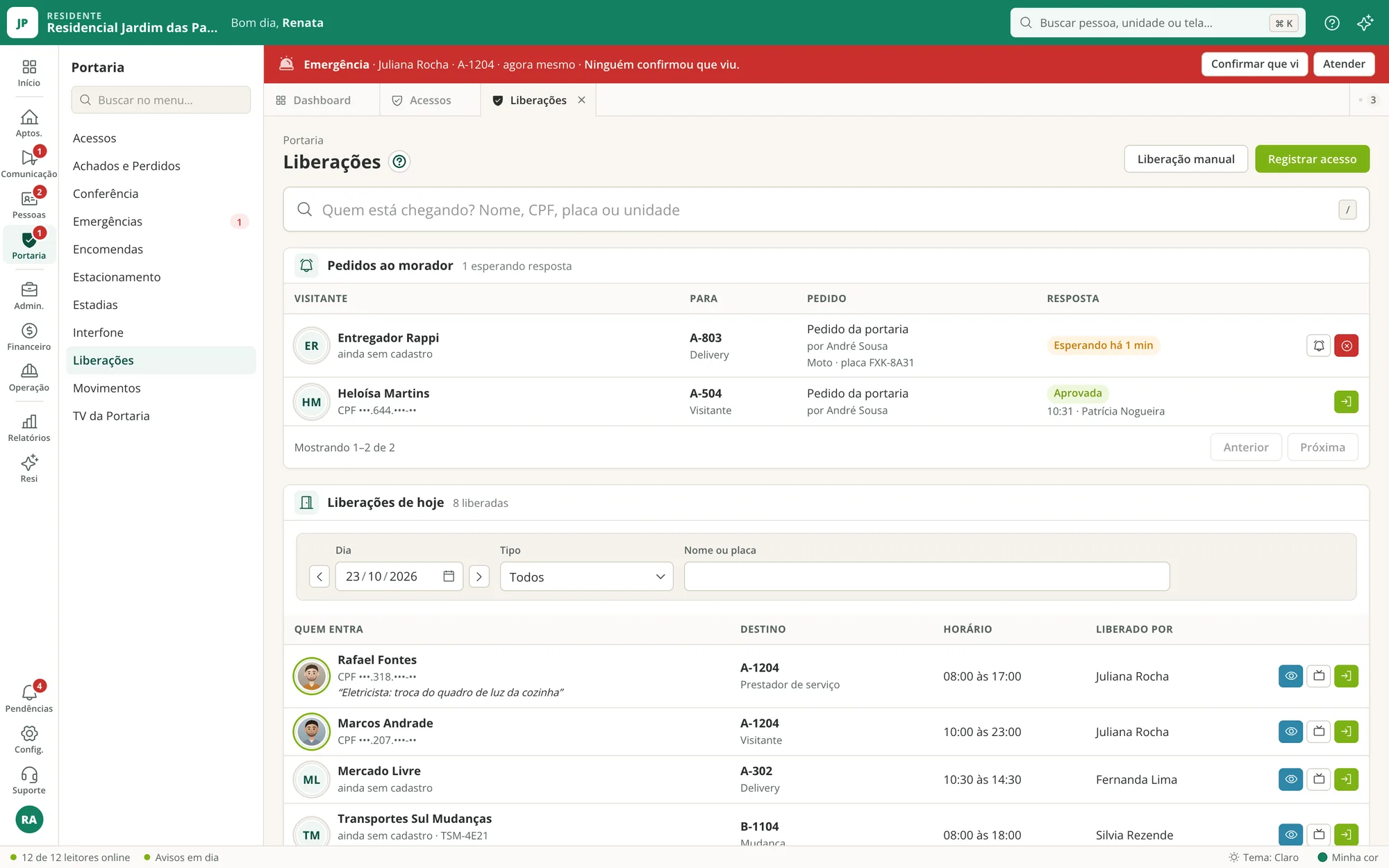View Rafael Fontes liberation details

tap(1290, 676)
